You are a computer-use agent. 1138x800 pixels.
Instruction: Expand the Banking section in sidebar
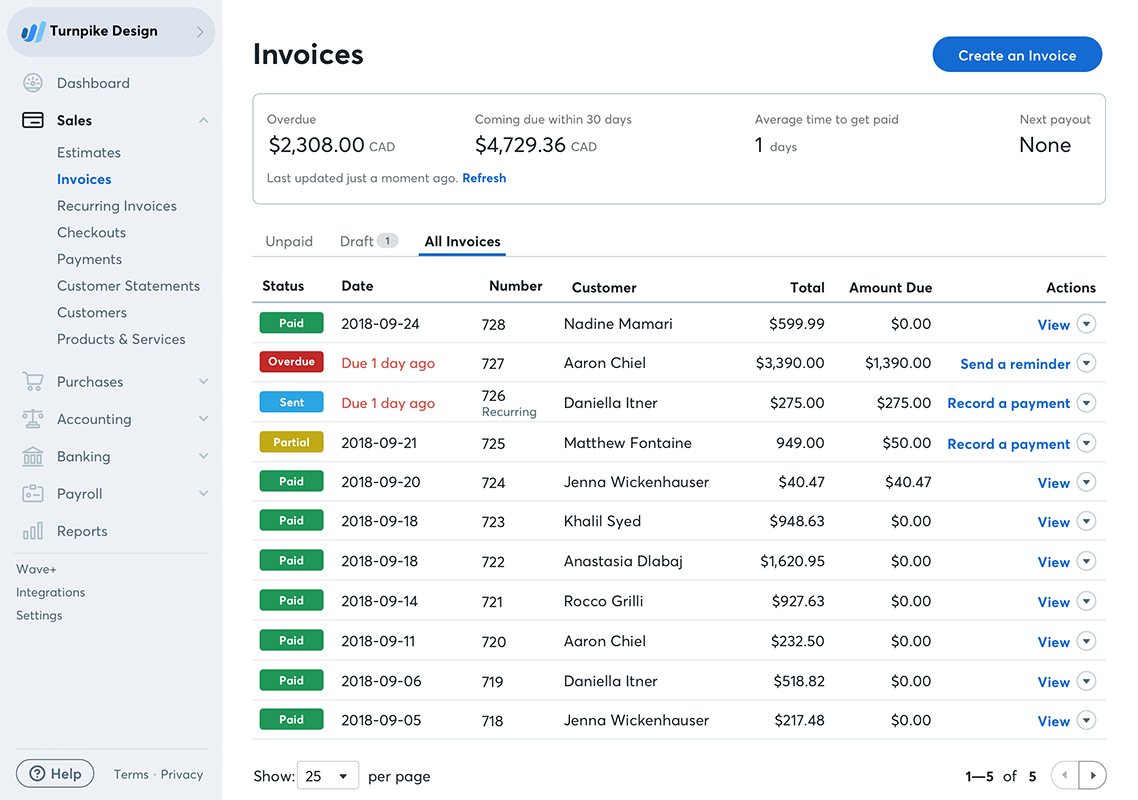(204, 456)
